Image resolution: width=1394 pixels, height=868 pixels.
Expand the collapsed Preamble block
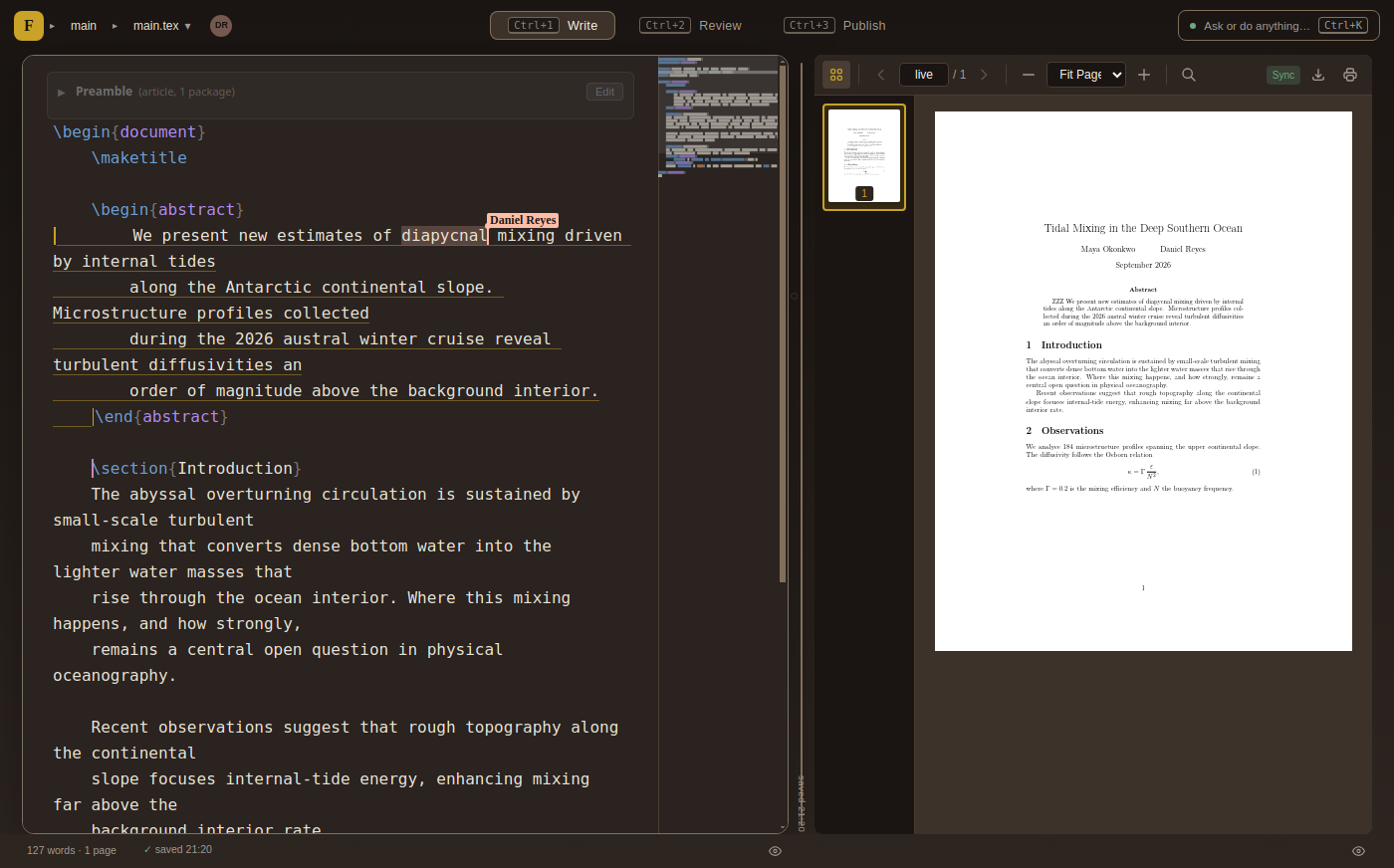(62, 92)
